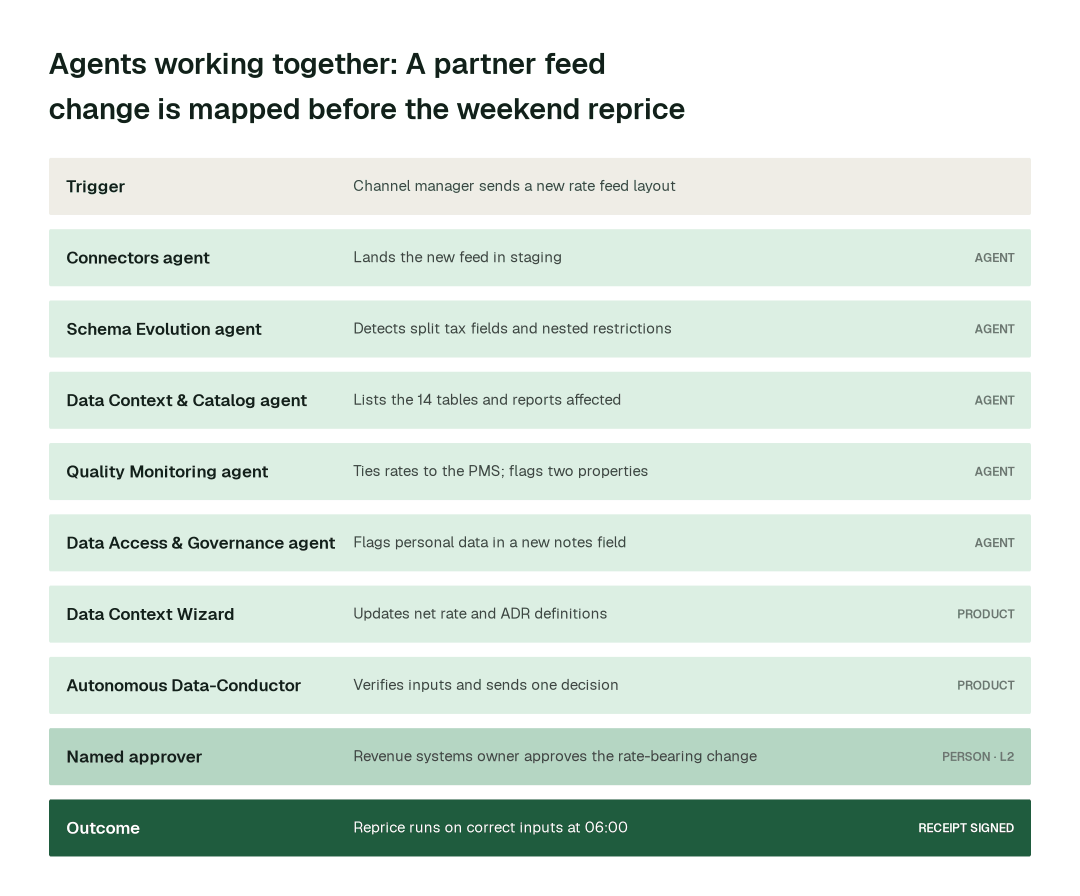Click the AGENT tag on Connectors agent row
This screenshot has width=1080, height=896.
pyautogui.click(x=994, y=258)
